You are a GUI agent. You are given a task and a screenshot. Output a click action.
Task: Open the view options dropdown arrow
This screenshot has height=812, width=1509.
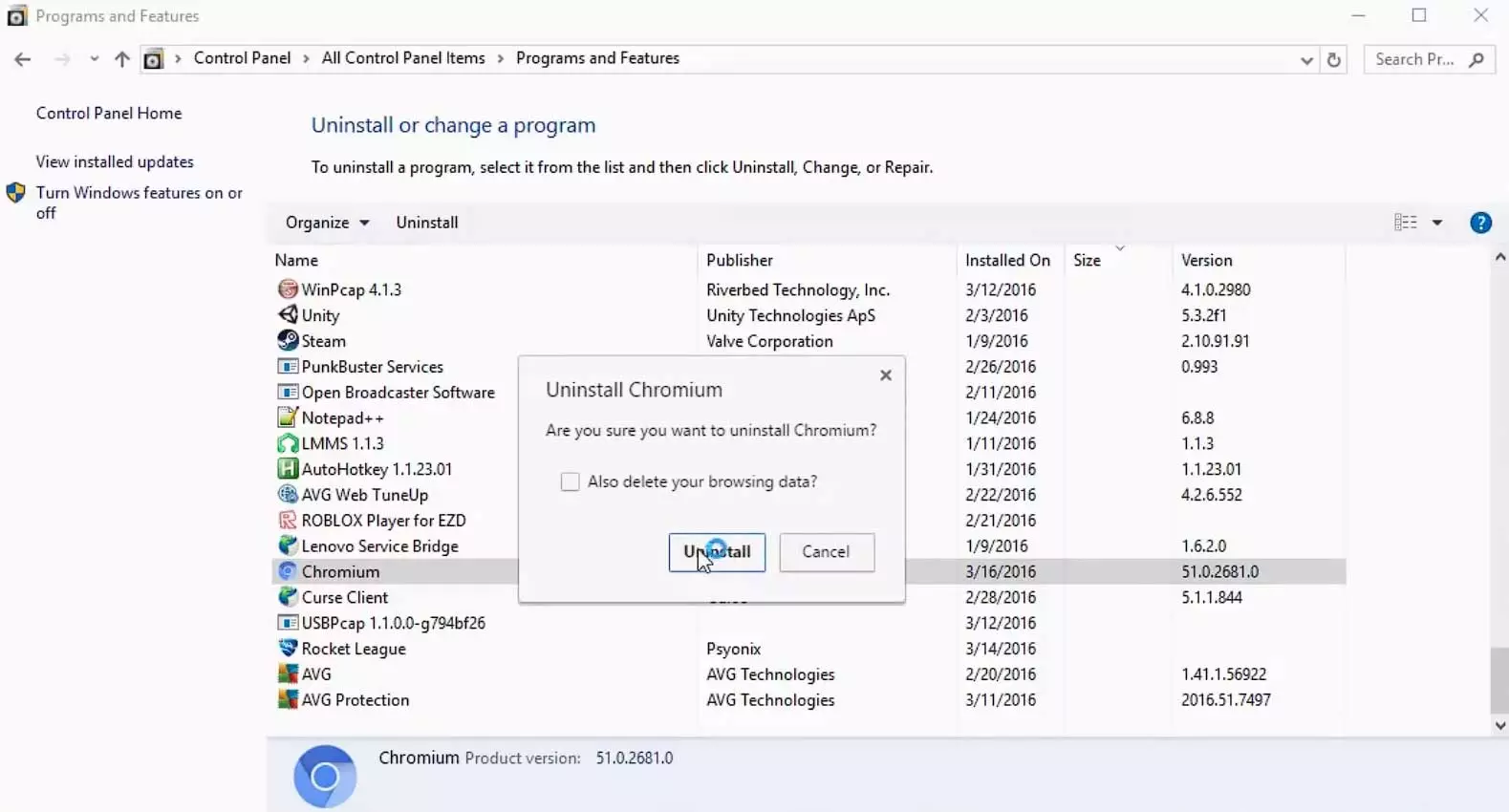coord(1436,223)
